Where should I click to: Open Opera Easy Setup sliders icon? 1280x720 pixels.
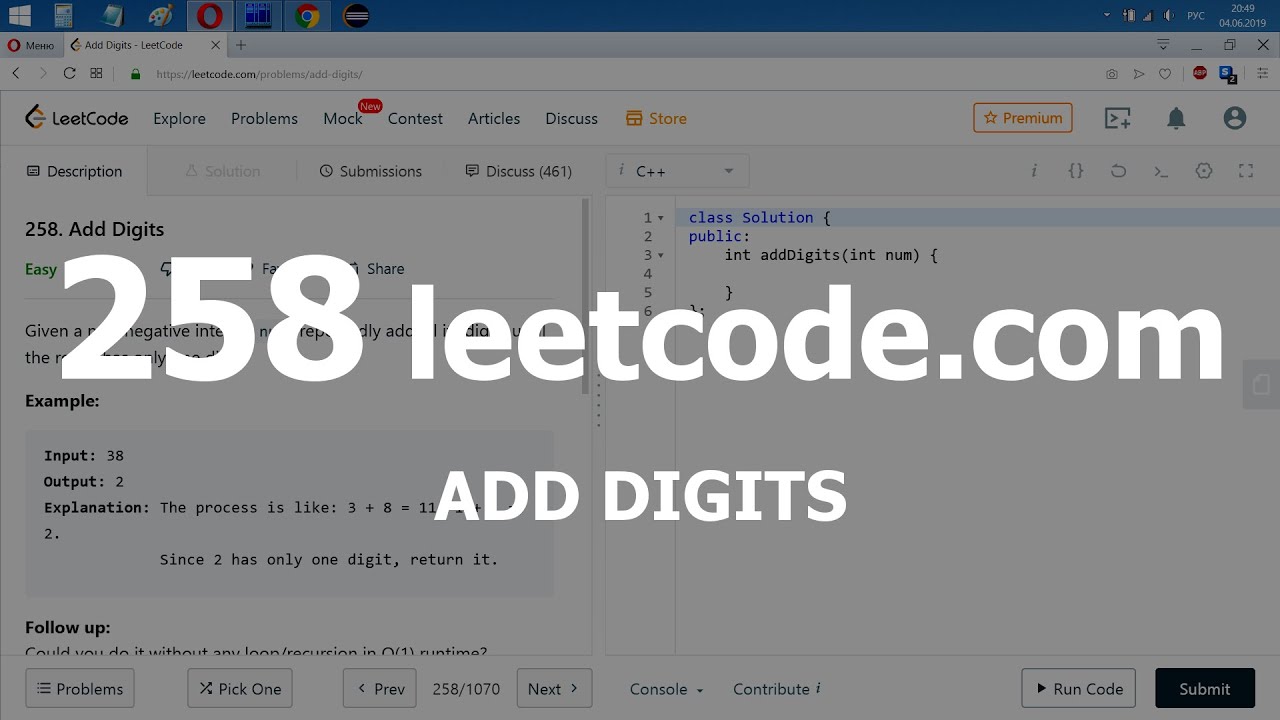(x=1262, y=74)
